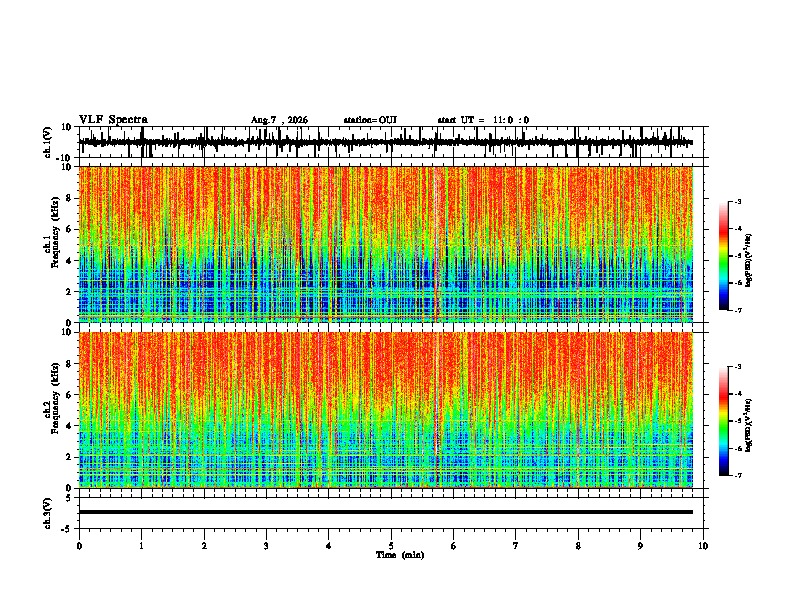The width and height of the screenshot is (792, 612).
Task: Click the time axis tick label "5"
Action: point(391,546)
